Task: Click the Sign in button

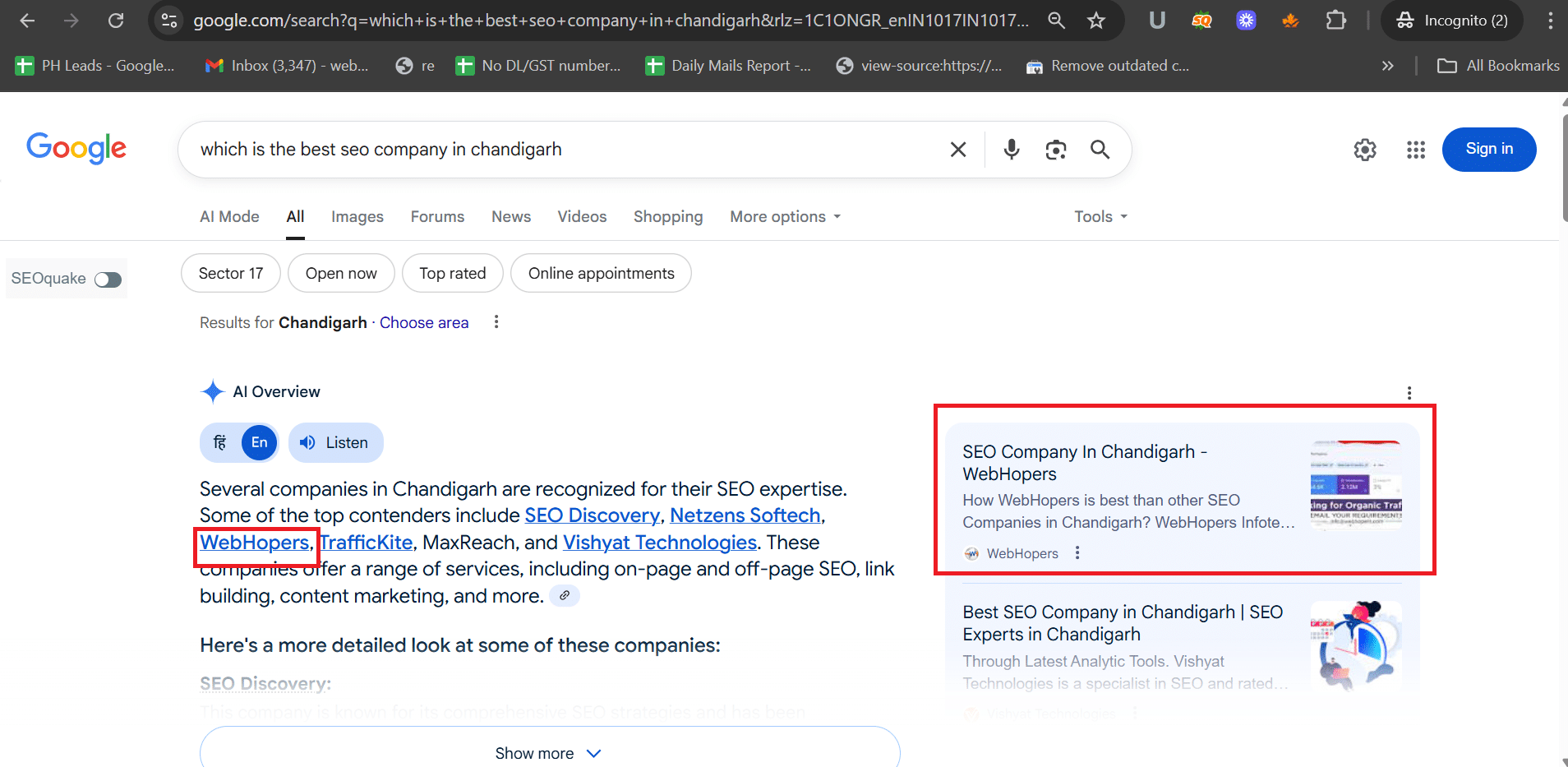Action: [x=1489, y=150]
